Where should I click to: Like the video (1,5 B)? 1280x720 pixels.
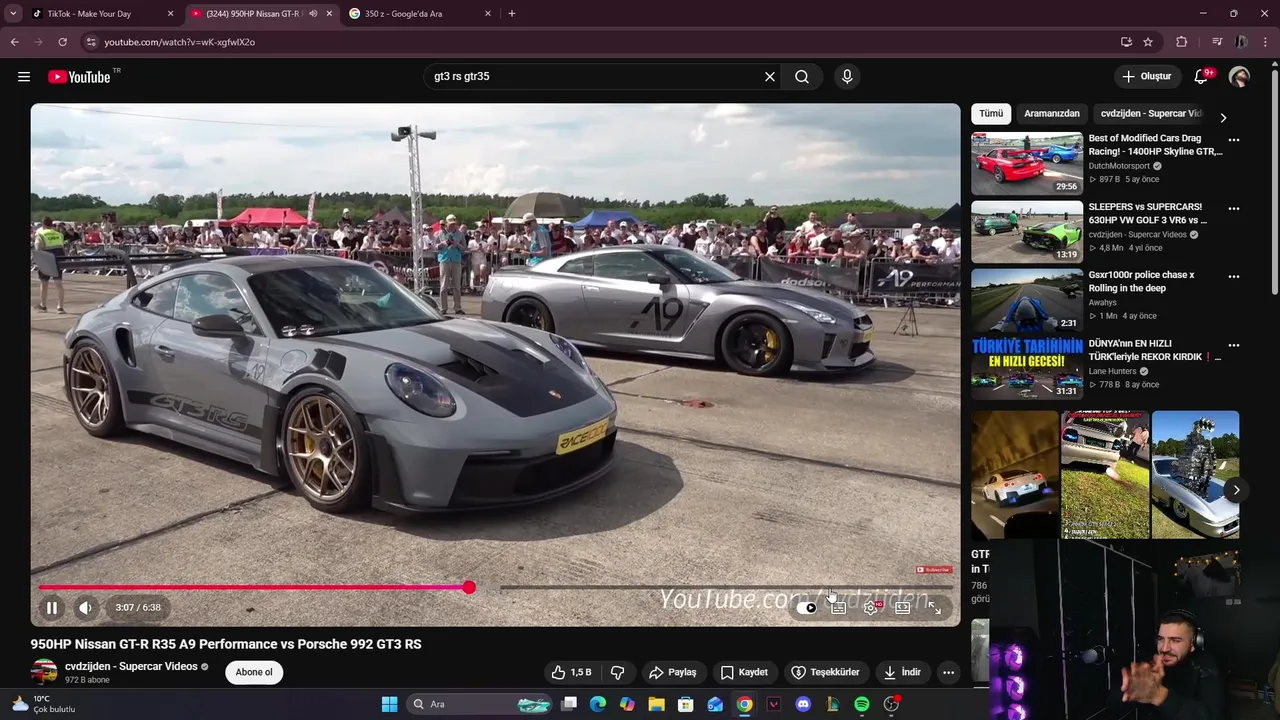click(571, 672)
